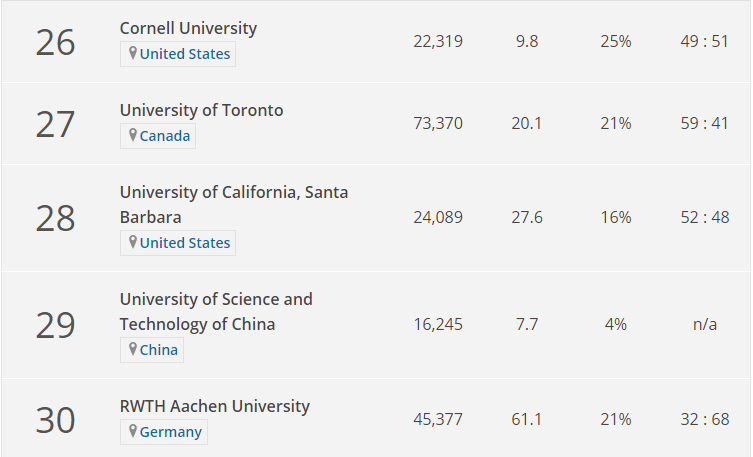Screen dimensions: 753x457
Task: Select the Canada country link
Action: (165, 136)
